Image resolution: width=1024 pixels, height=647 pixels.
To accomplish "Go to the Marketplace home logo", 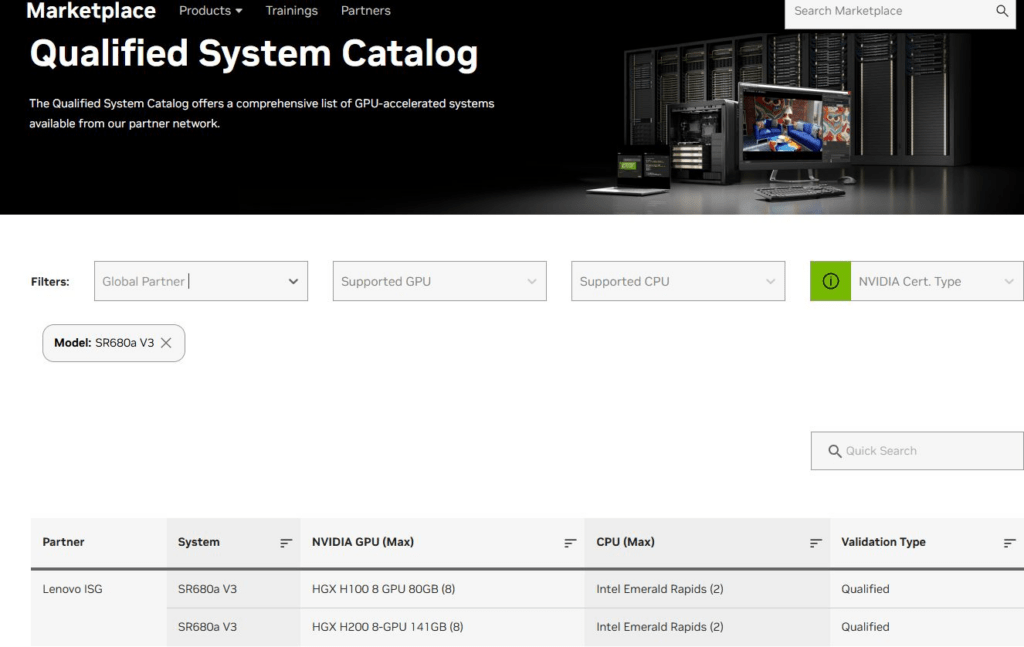I will (x=91, y=10).
